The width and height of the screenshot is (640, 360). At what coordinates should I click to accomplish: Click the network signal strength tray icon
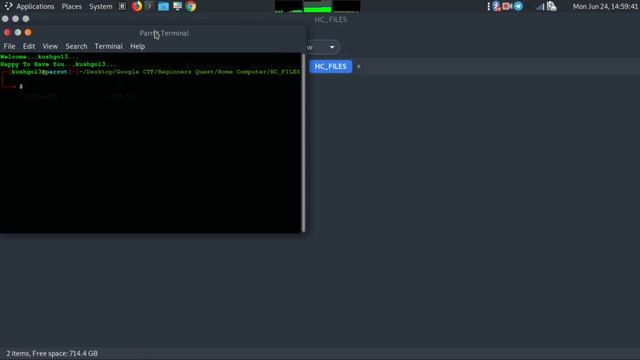click(x=540, y=7)
